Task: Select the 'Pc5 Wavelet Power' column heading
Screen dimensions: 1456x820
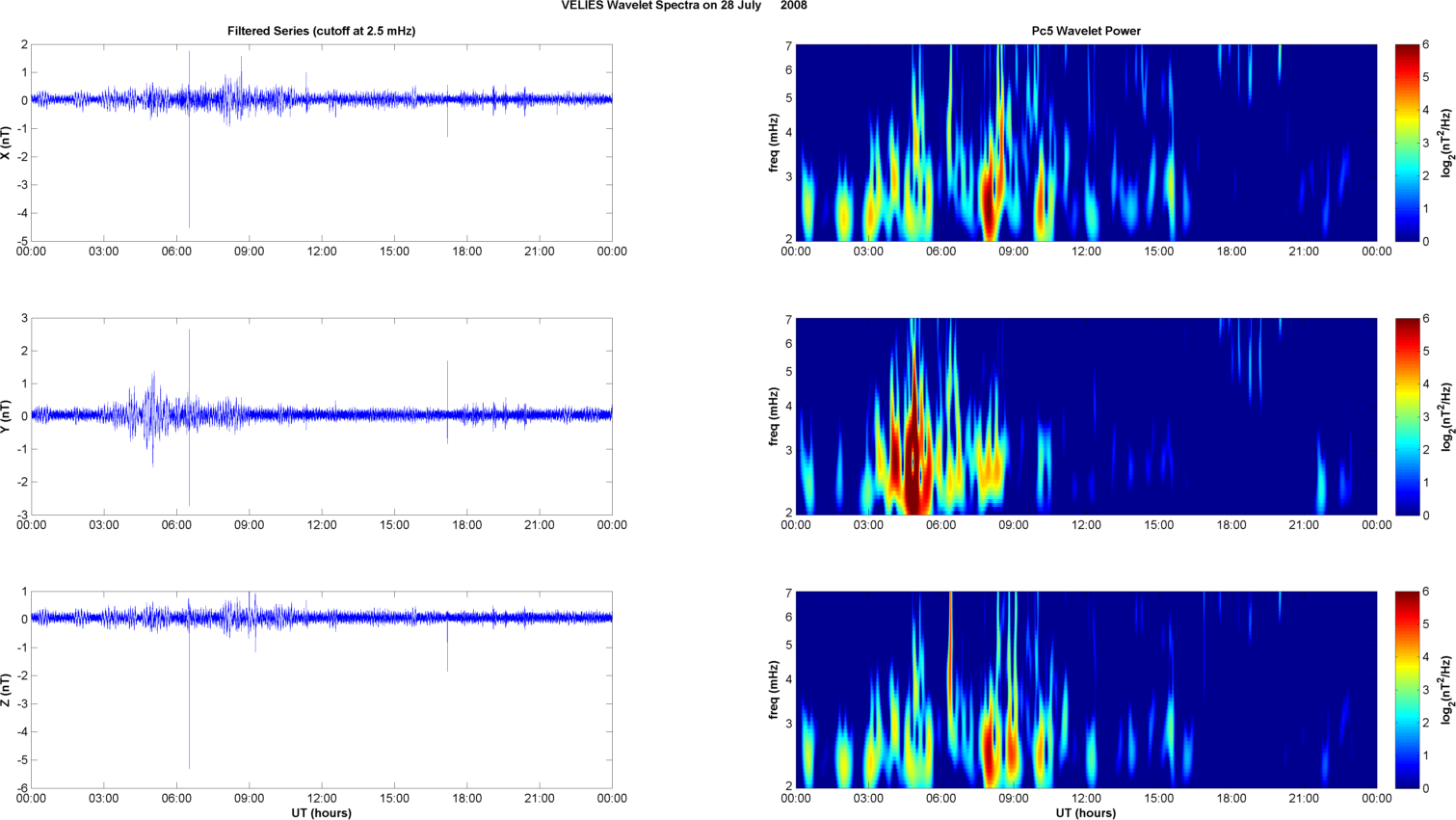Action: 1086,31
